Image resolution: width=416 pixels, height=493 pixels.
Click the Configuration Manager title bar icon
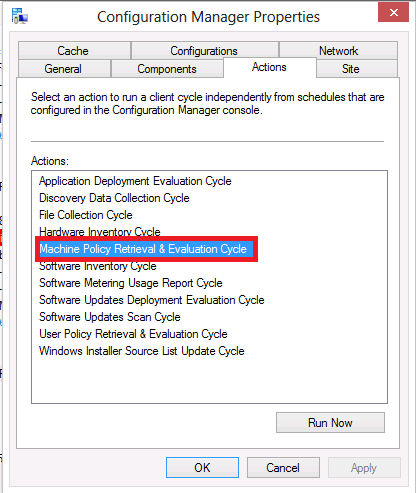[x=20, y=16]
